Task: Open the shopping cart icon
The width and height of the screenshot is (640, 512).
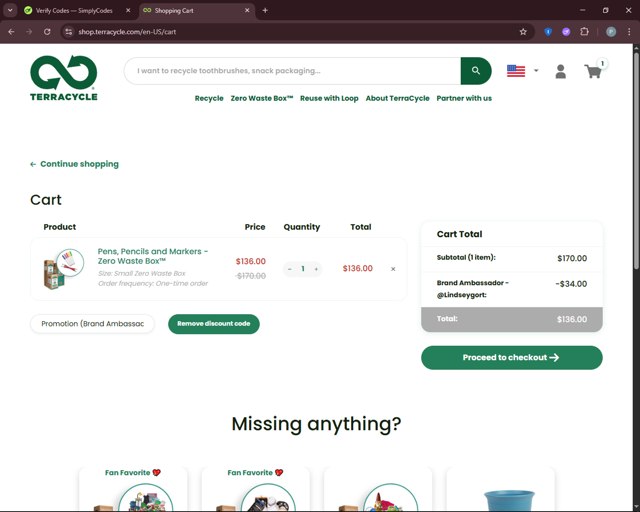Action: [593, 71]
